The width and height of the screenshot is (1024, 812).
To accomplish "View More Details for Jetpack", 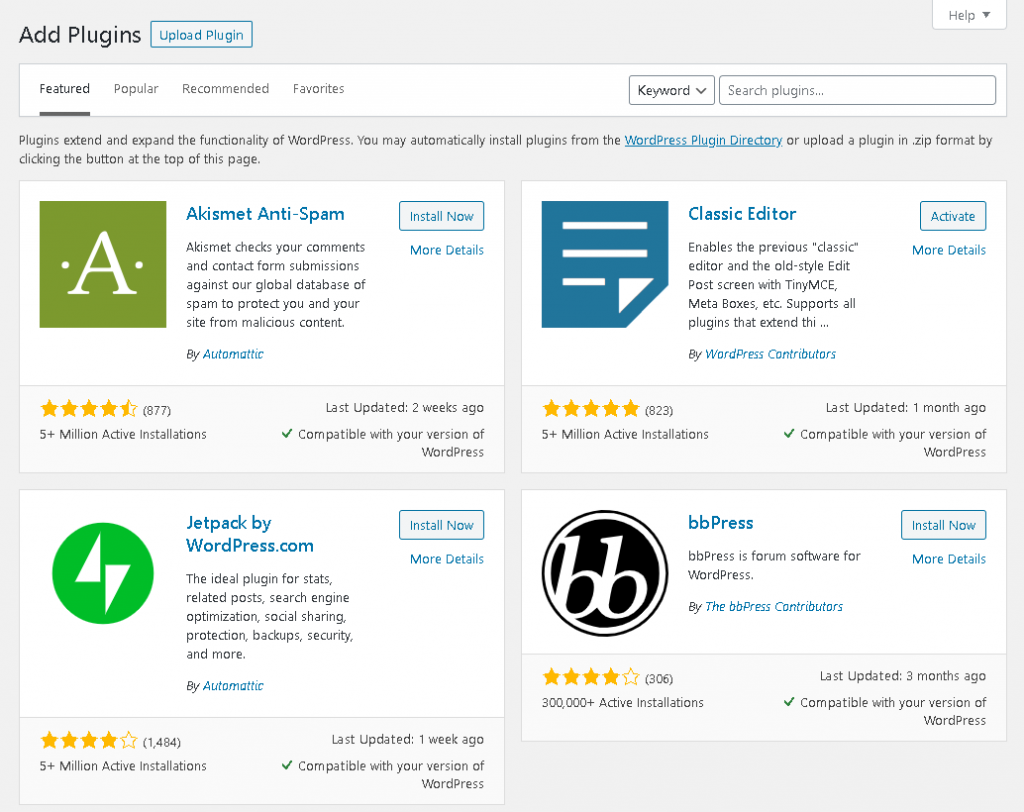I will coord(447,559).
